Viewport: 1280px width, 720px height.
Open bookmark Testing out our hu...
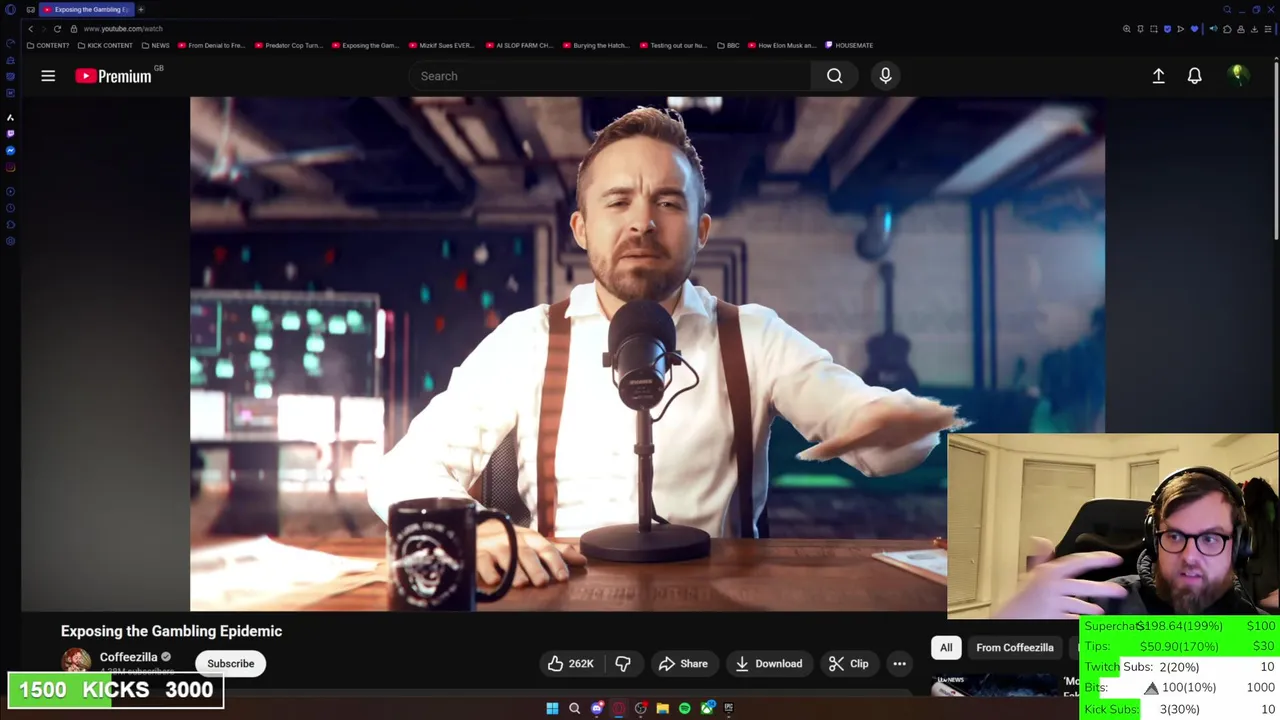pyautogui.click(x=673, y=45)
